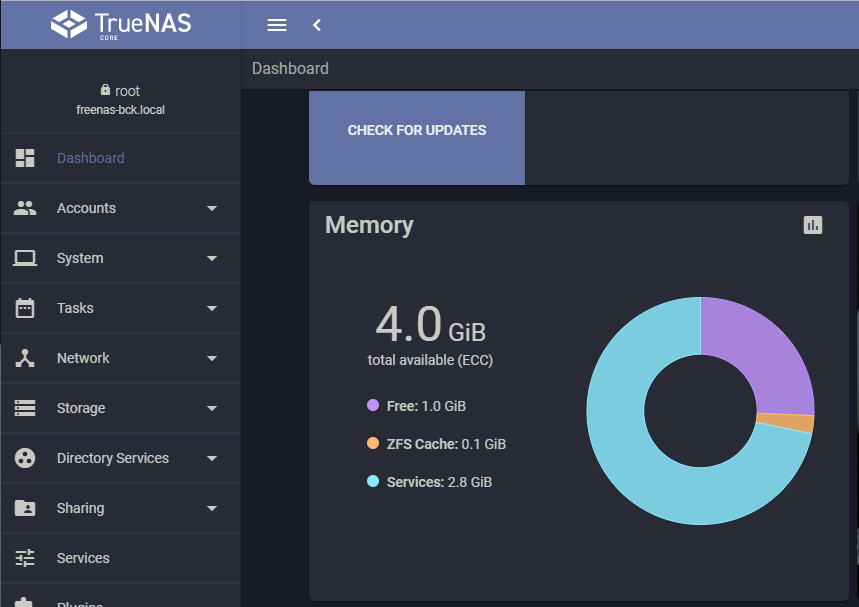Screen dimensions: 859x607
Task: Click the lock icon beside root
Action: 105,90
